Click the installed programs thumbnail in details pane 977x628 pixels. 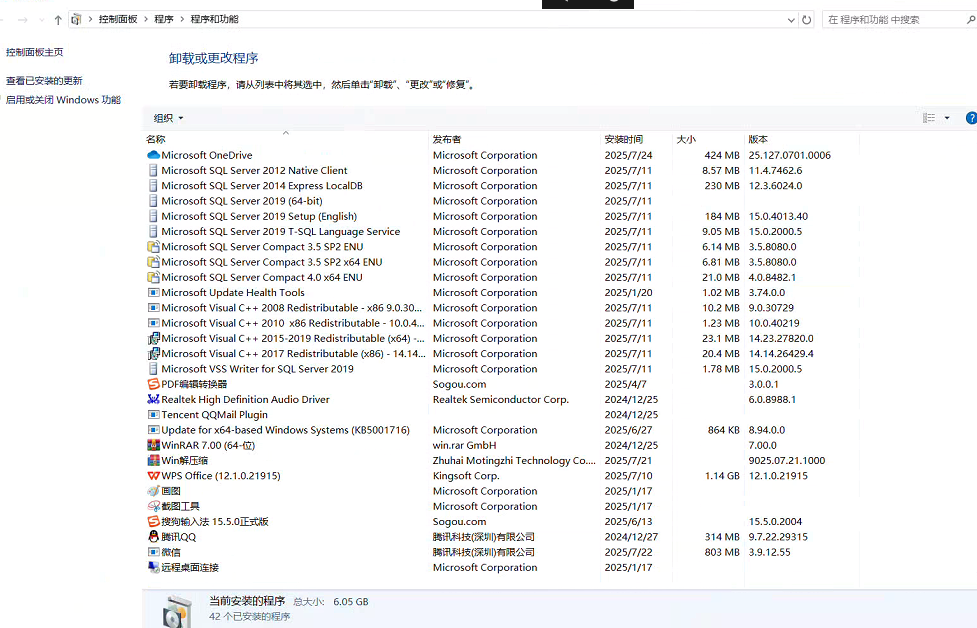(x=176, y=611)
